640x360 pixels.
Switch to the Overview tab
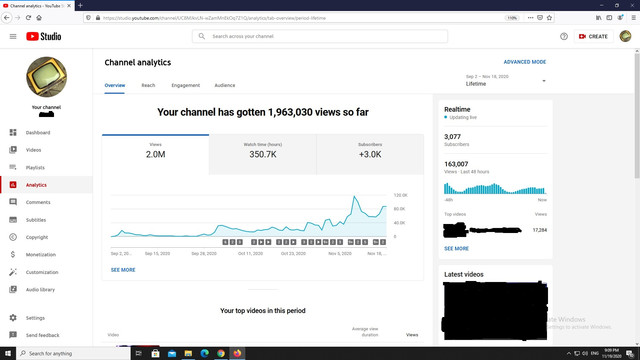(115, 85)
